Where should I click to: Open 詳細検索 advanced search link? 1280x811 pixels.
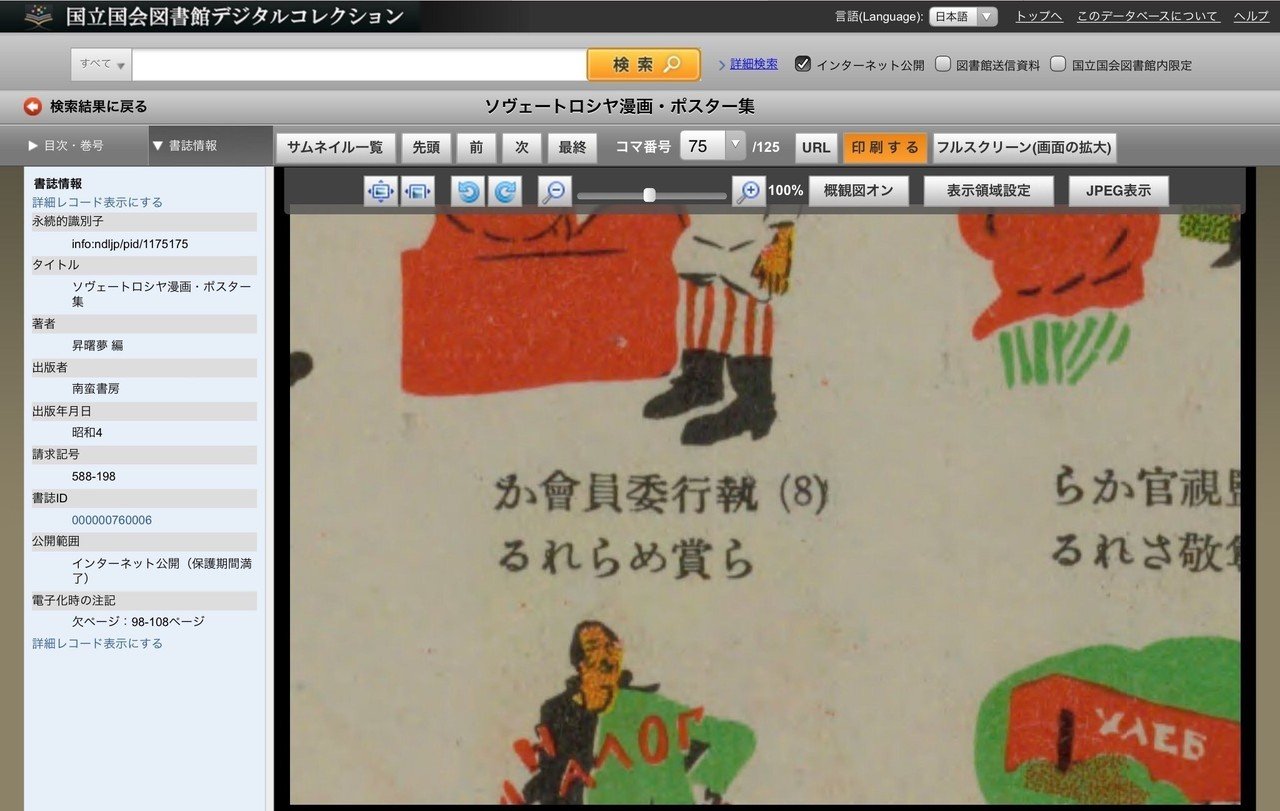click(x=754, y=64)
